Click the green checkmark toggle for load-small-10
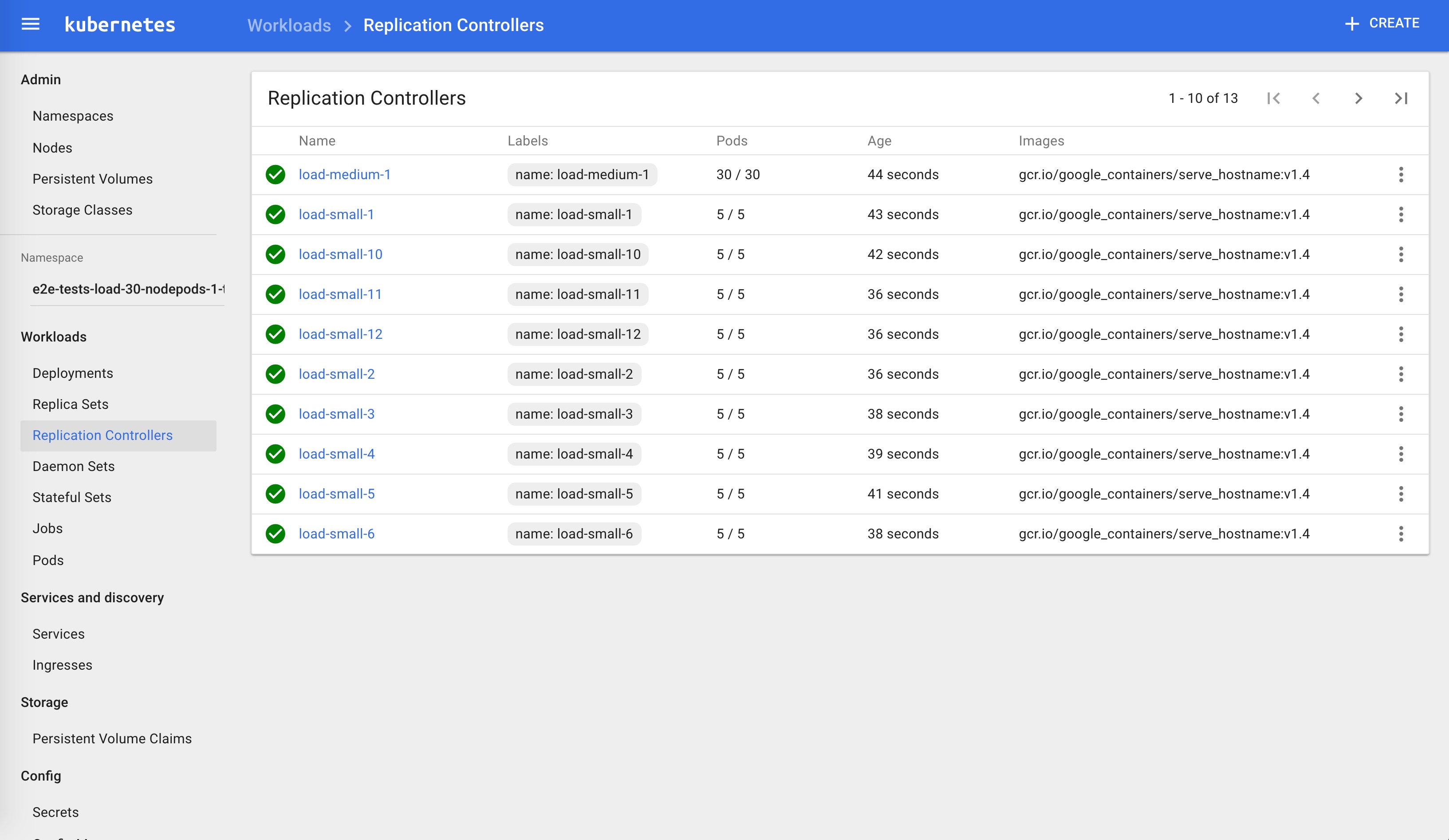Screen dimensions: 1449x840 tap(276, 254)
